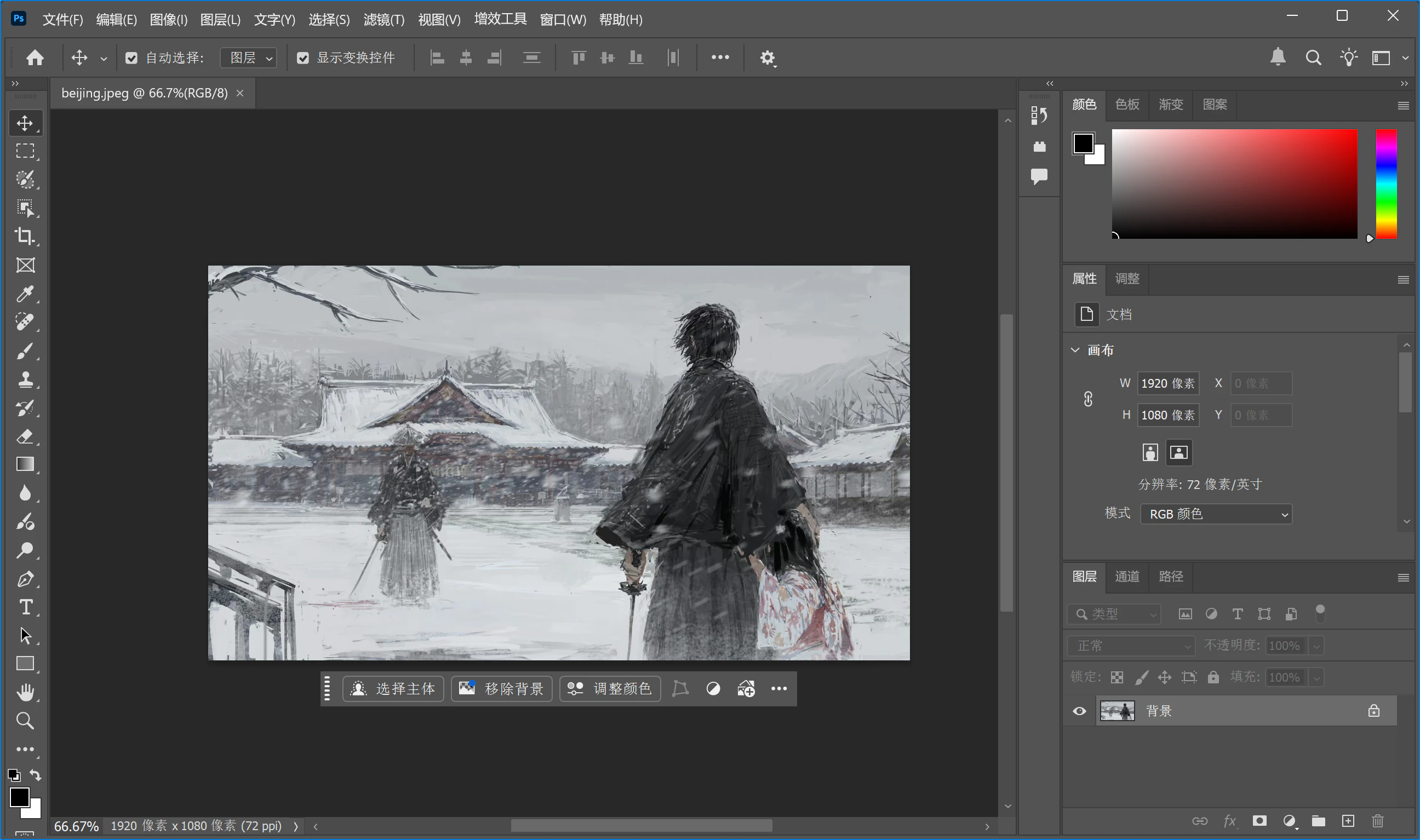Select the Hand tool

click(25, 692)
